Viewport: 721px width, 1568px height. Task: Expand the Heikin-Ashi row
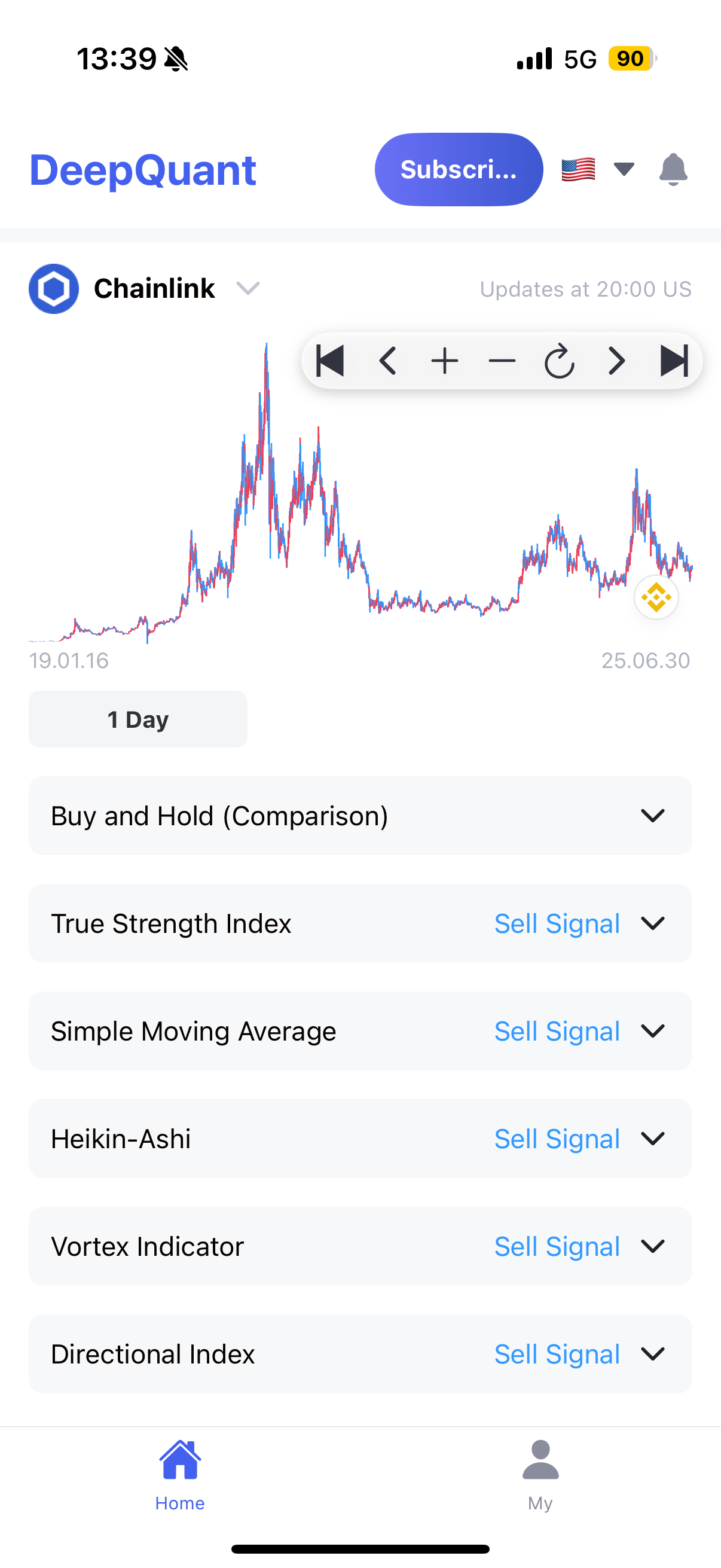tap(360, 1139)
